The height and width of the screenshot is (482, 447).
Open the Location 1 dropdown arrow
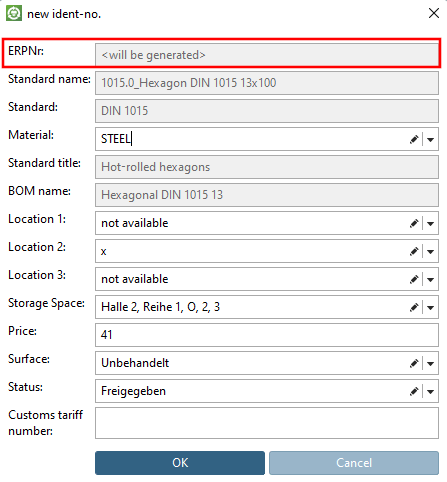(430, 224)
